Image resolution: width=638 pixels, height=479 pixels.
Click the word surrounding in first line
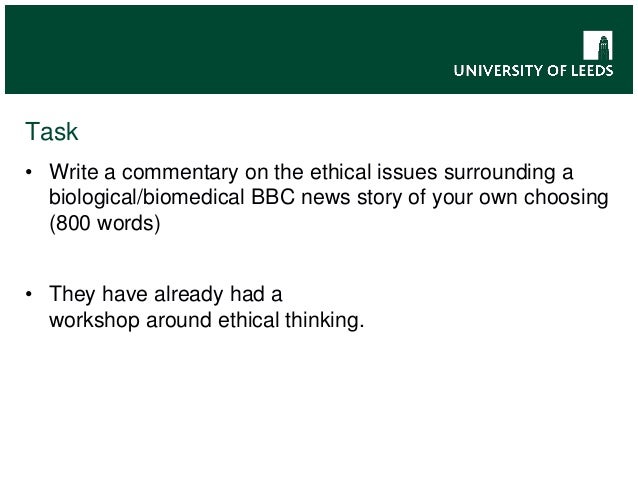click(x=500, y=173)
